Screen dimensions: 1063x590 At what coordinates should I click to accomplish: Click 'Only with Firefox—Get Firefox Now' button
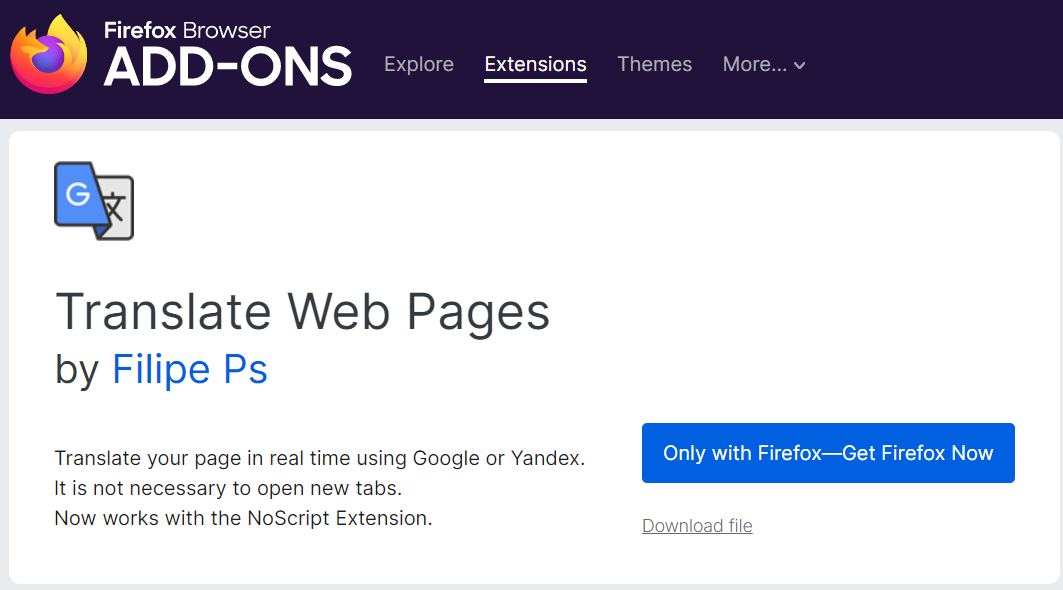[828, 453]
